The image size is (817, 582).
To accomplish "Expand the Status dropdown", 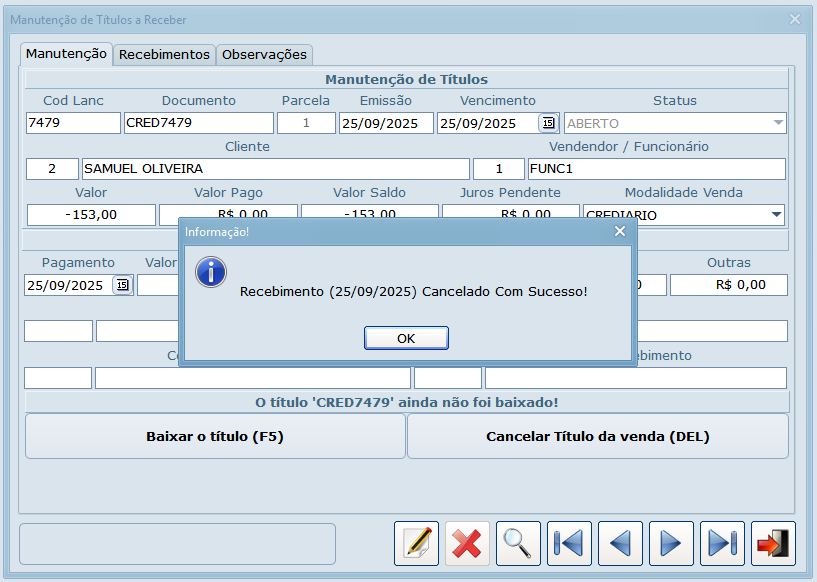I will [x=777, y=123].
